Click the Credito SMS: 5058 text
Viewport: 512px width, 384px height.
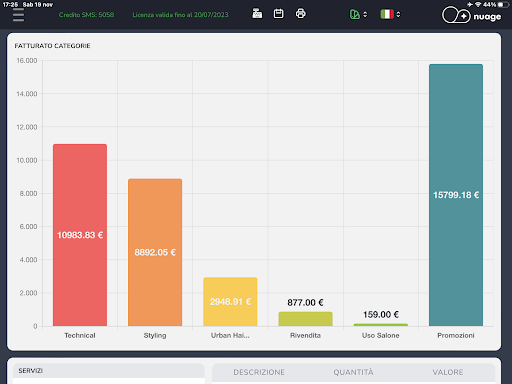[86, 15]
